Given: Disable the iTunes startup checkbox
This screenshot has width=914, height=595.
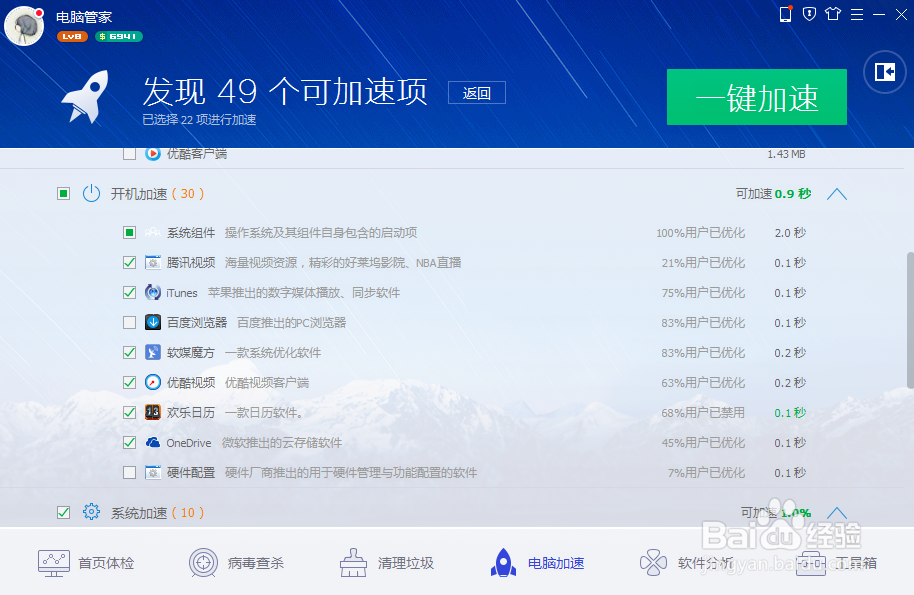Looking at the screenshot, I should pyautogui.click(x=129, y=292).
